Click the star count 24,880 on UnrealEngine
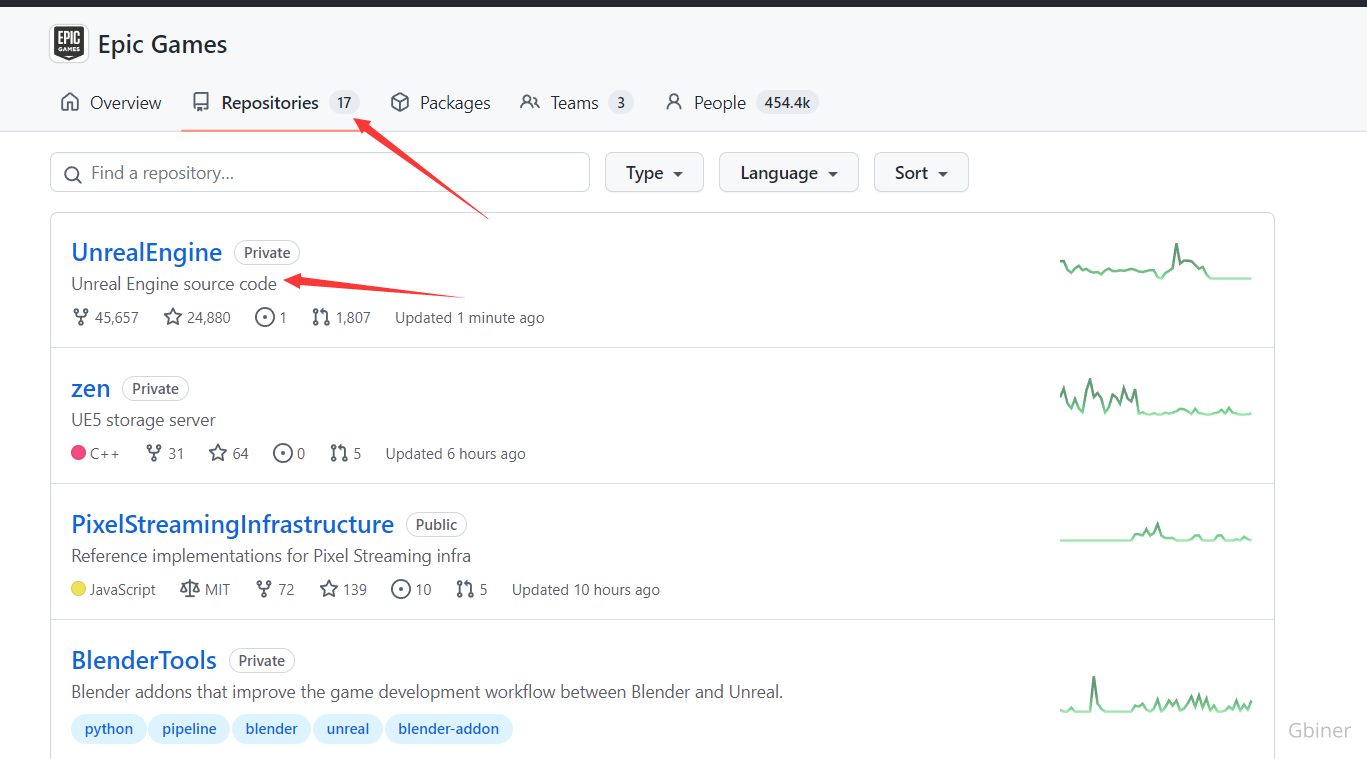The height and width of the screenshot is (759, 1367). pos(197,318)
